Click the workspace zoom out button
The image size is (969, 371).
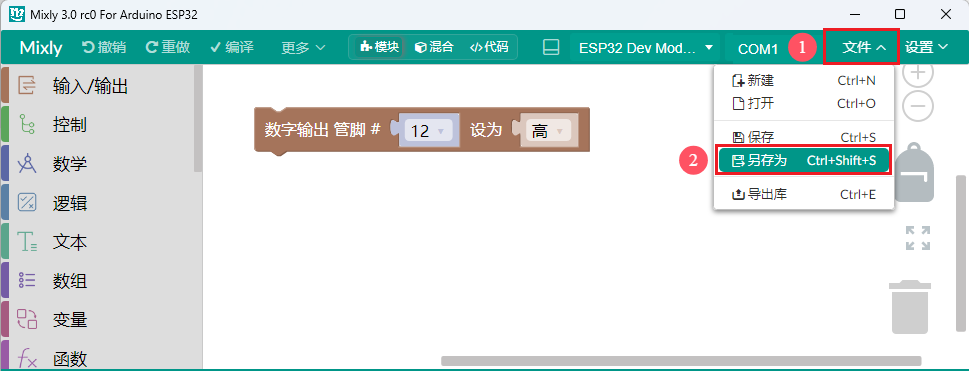coord(918,106)
